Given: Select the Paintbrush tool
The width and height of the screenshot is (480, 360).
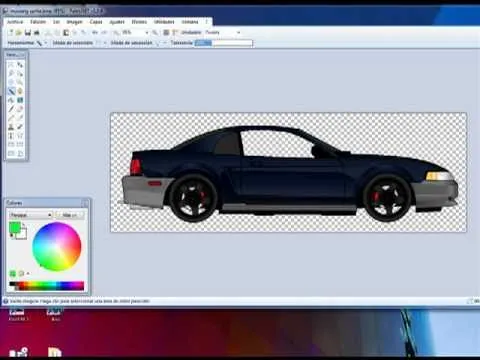Looking at the screenshot, I should [11, 109].
